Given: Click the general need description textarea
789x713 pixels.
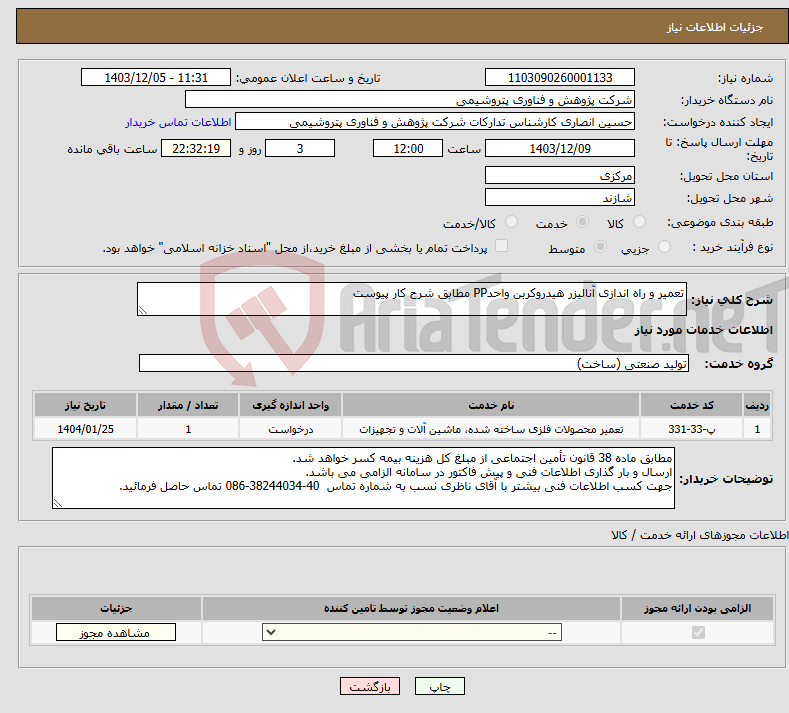Looking at the screenshot, I should coord(412,299).
